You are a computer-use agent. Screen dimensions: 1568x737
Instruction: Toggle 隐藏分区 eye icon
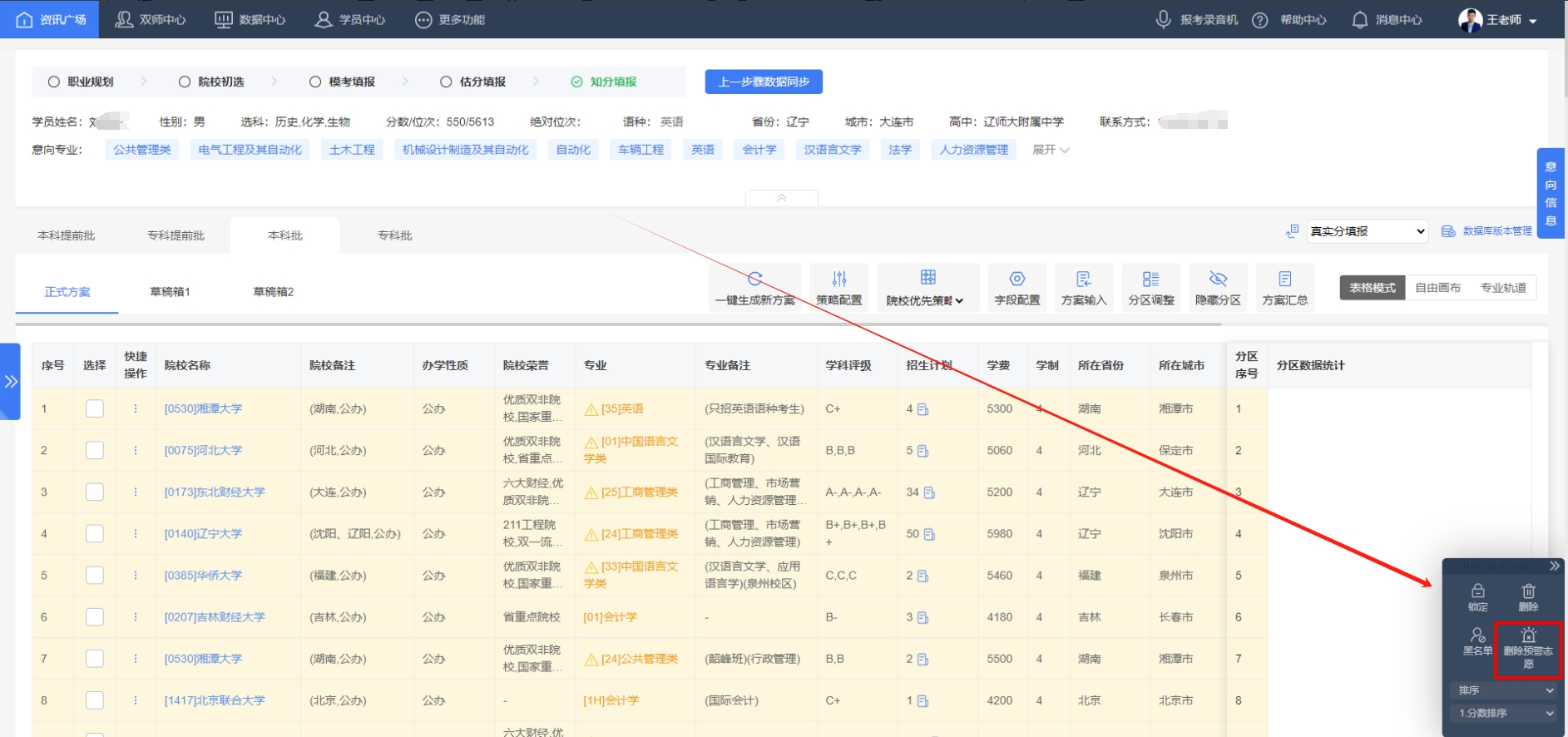pyautogui.click(x=1218, y=279)
